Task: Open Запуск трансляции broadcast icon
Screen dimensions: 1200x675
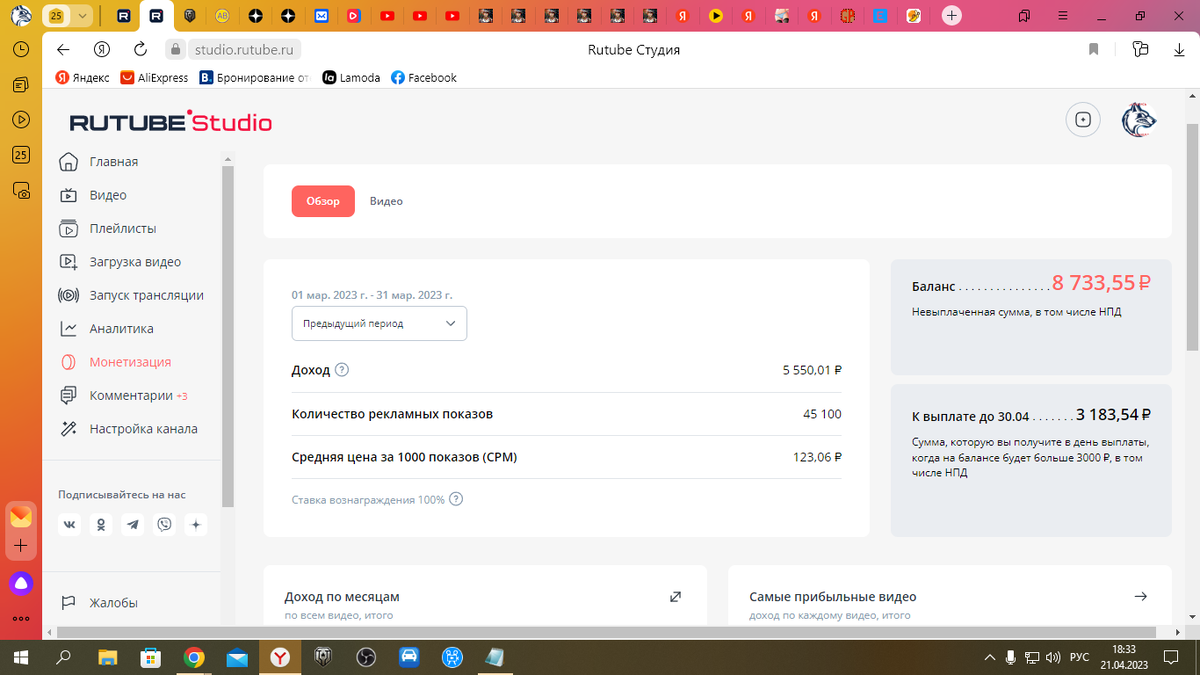Action: tap(68, 295)
